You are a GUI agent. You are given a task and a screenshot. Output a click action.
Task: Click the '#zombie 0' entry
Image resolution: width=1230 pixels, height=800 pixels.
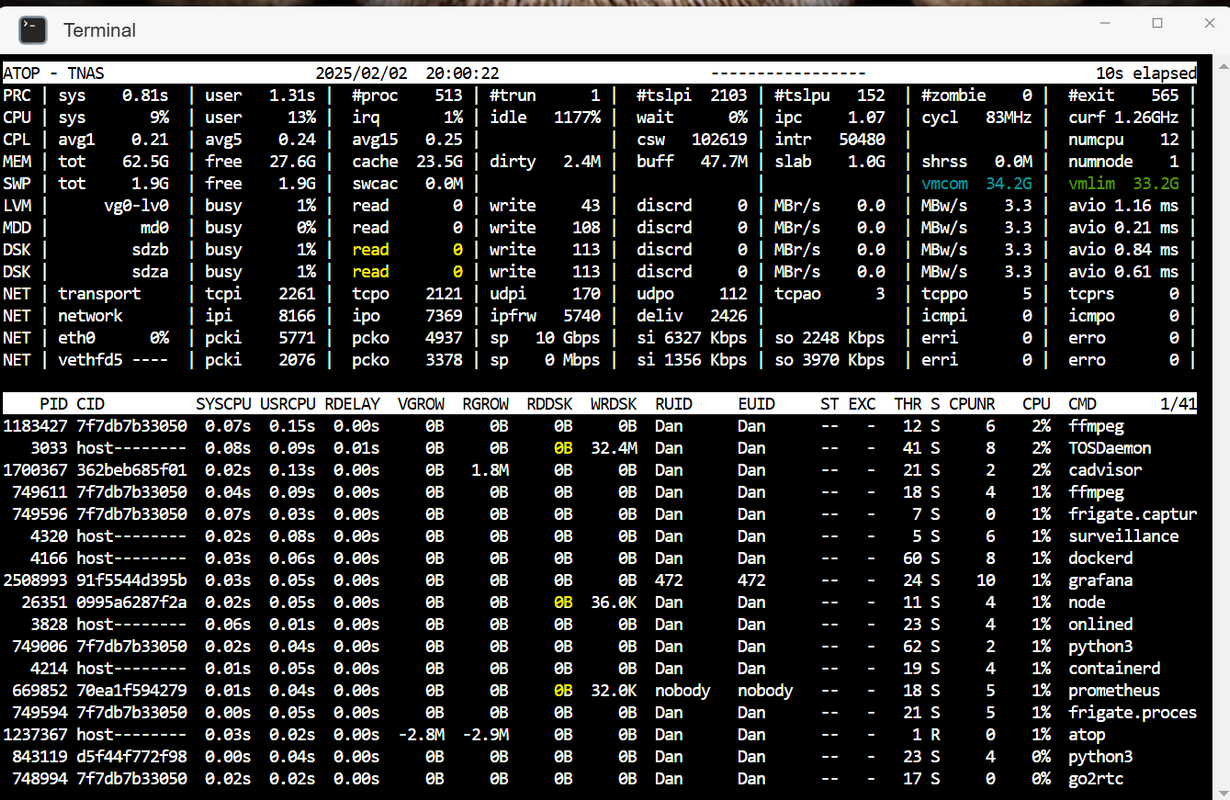(976, 95)
